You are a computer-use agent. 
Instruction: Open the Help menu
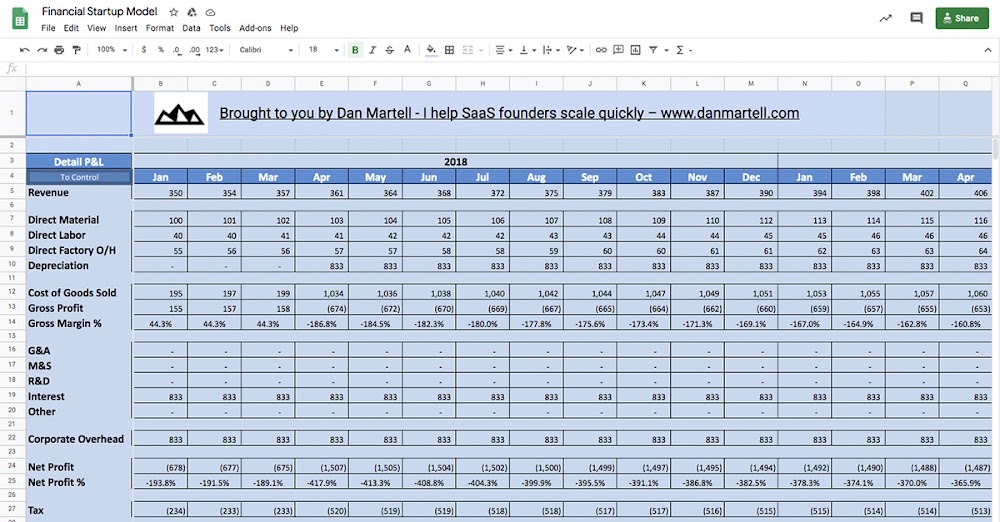289,28
